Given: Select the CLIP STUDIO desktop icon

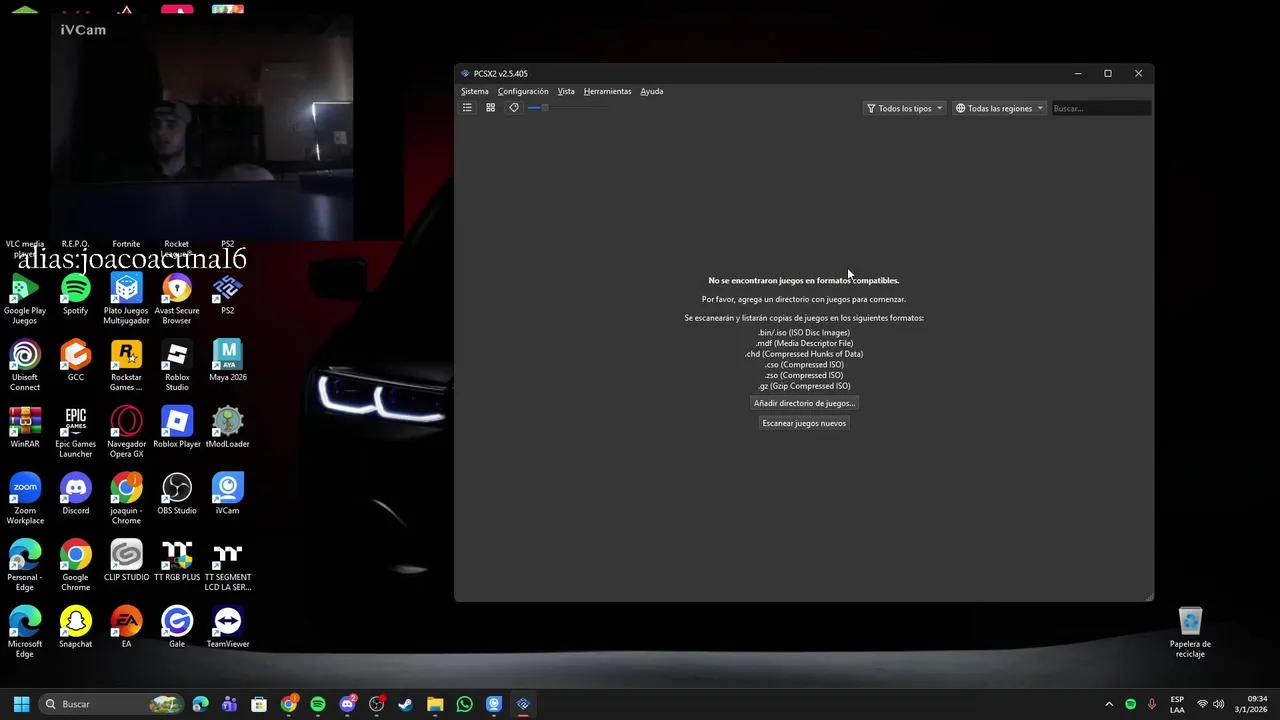Looking at the screenshot, I should click(x=126, y=561).
